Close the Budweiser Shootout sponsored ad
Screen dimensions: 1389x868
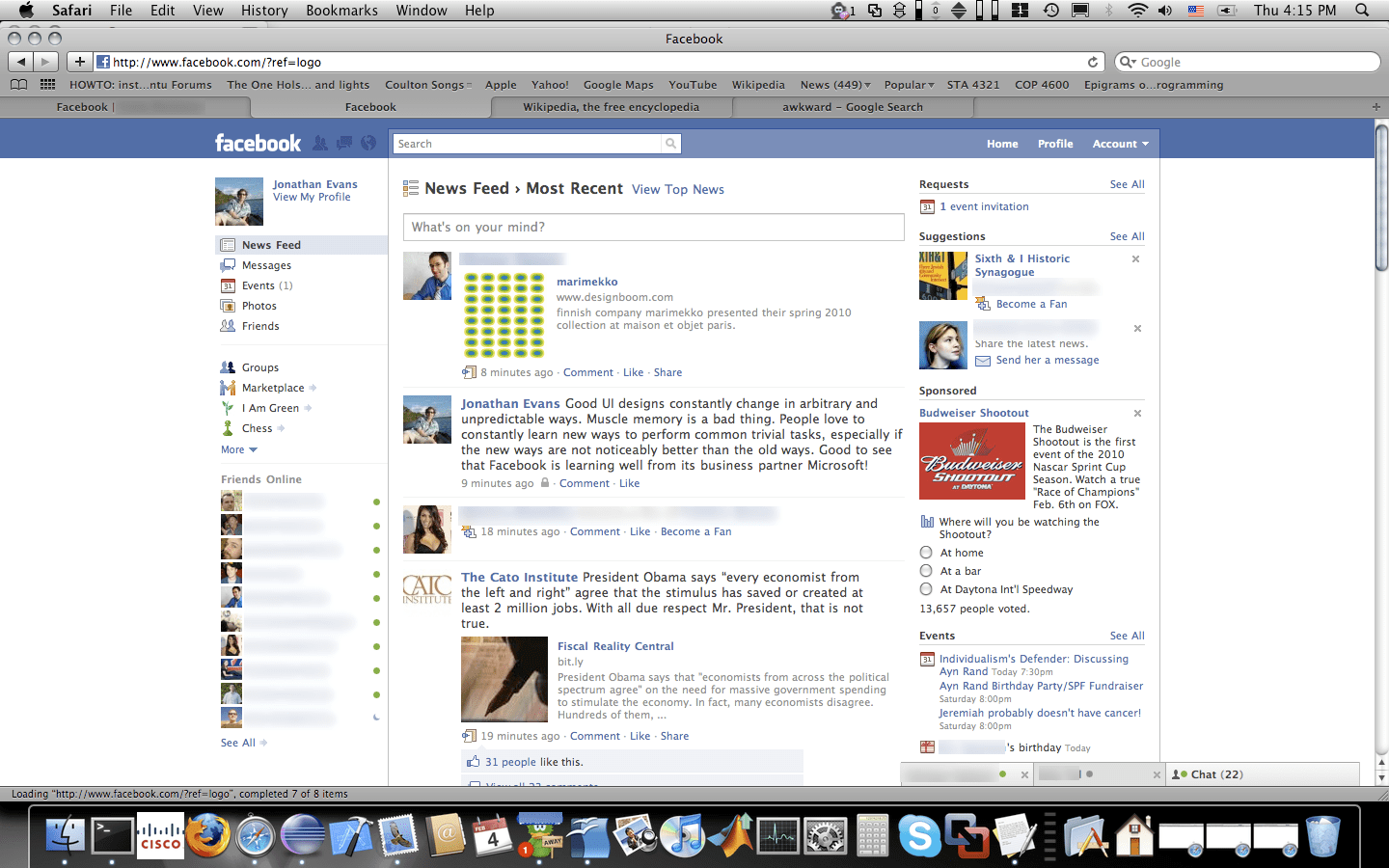[x=1137, y=413]
